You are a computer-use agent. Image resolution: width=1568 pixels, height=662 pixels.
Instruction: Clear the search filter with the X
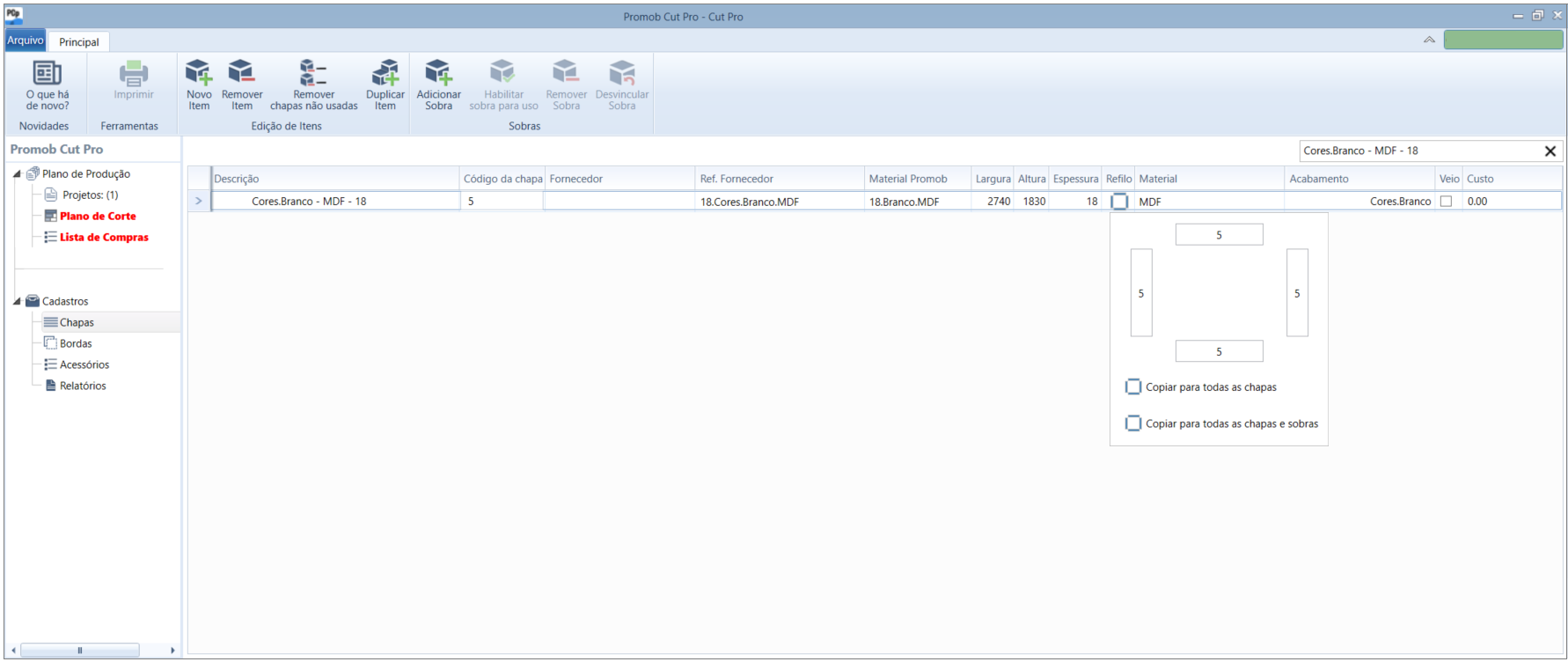1550,151
